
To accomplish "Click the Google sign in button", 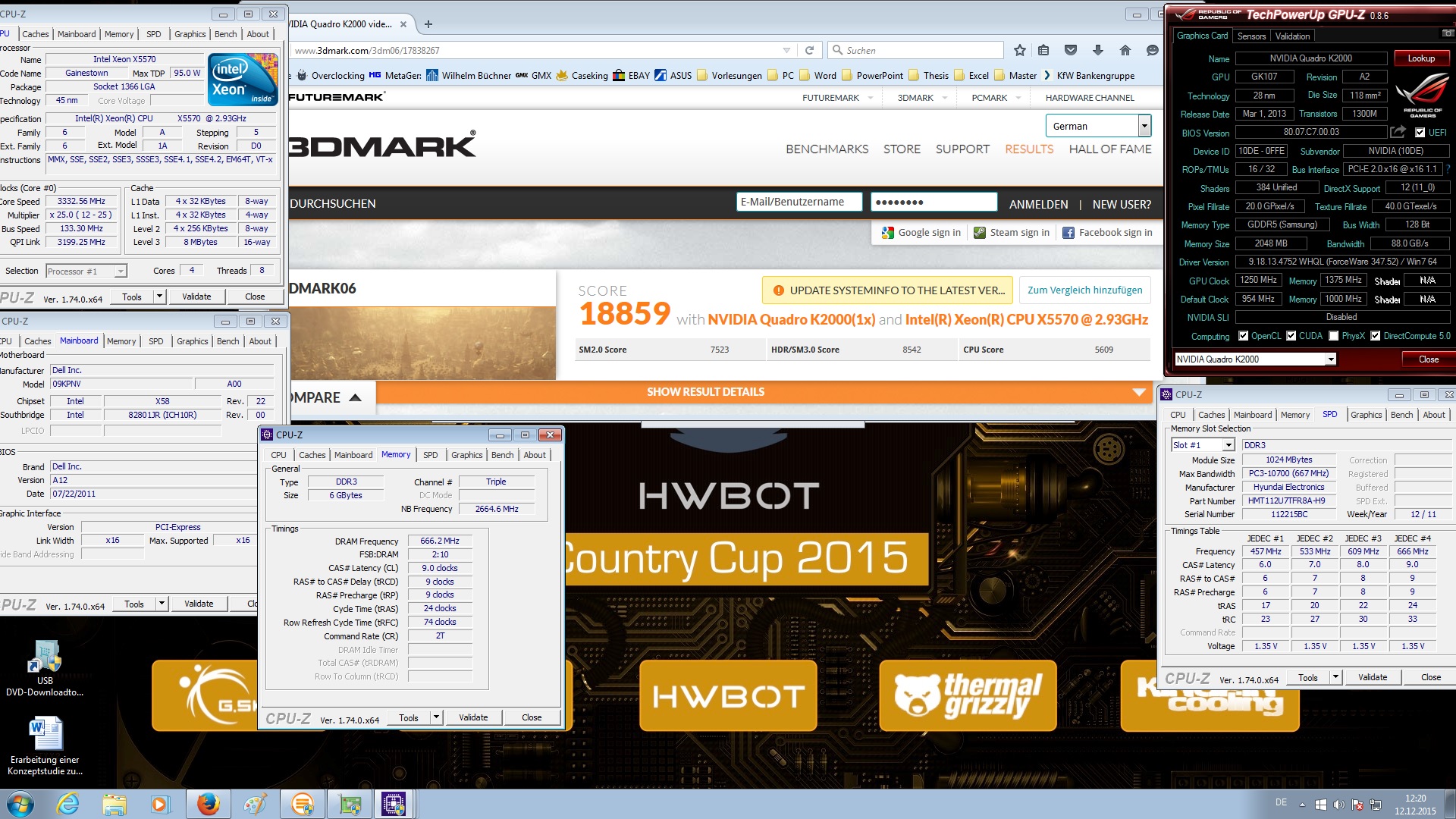I will click(921, 233).
